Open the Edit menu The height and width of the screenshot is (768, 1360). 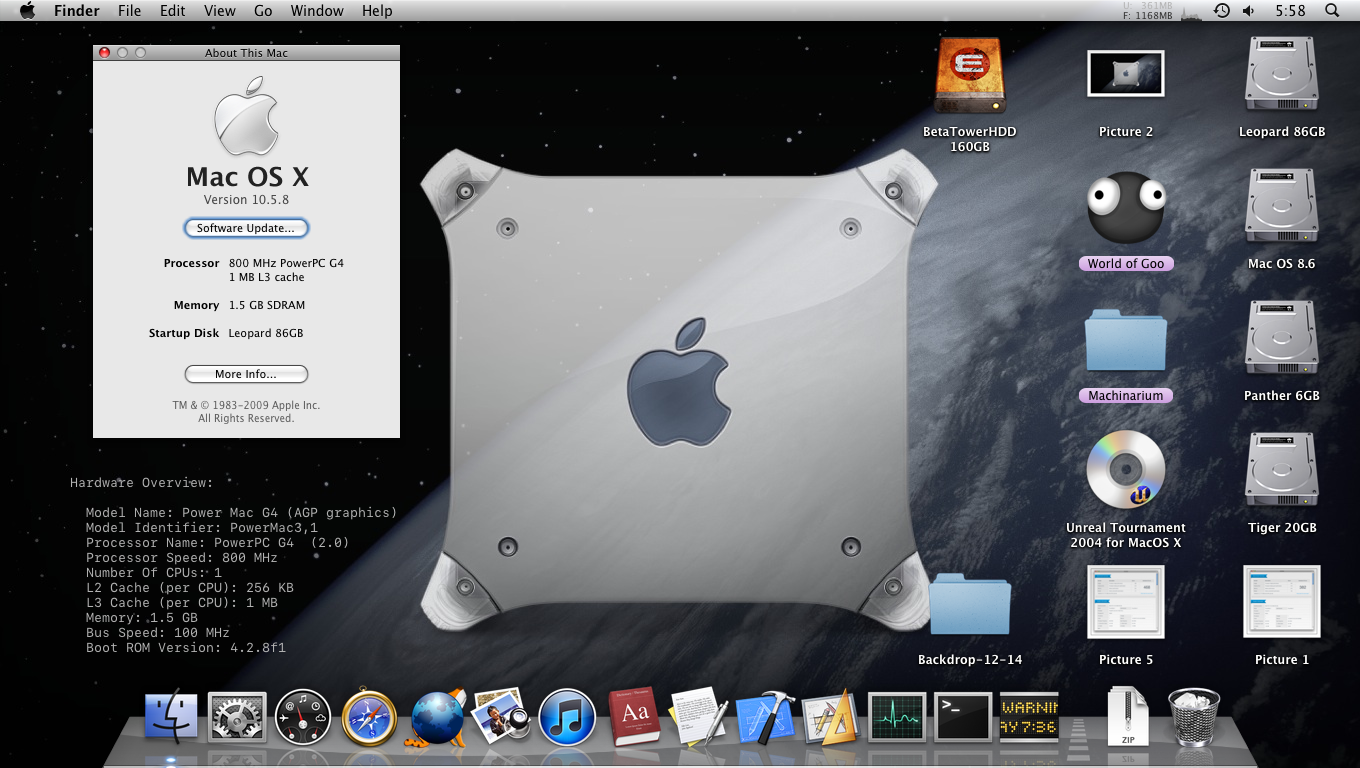pos(173,11)
